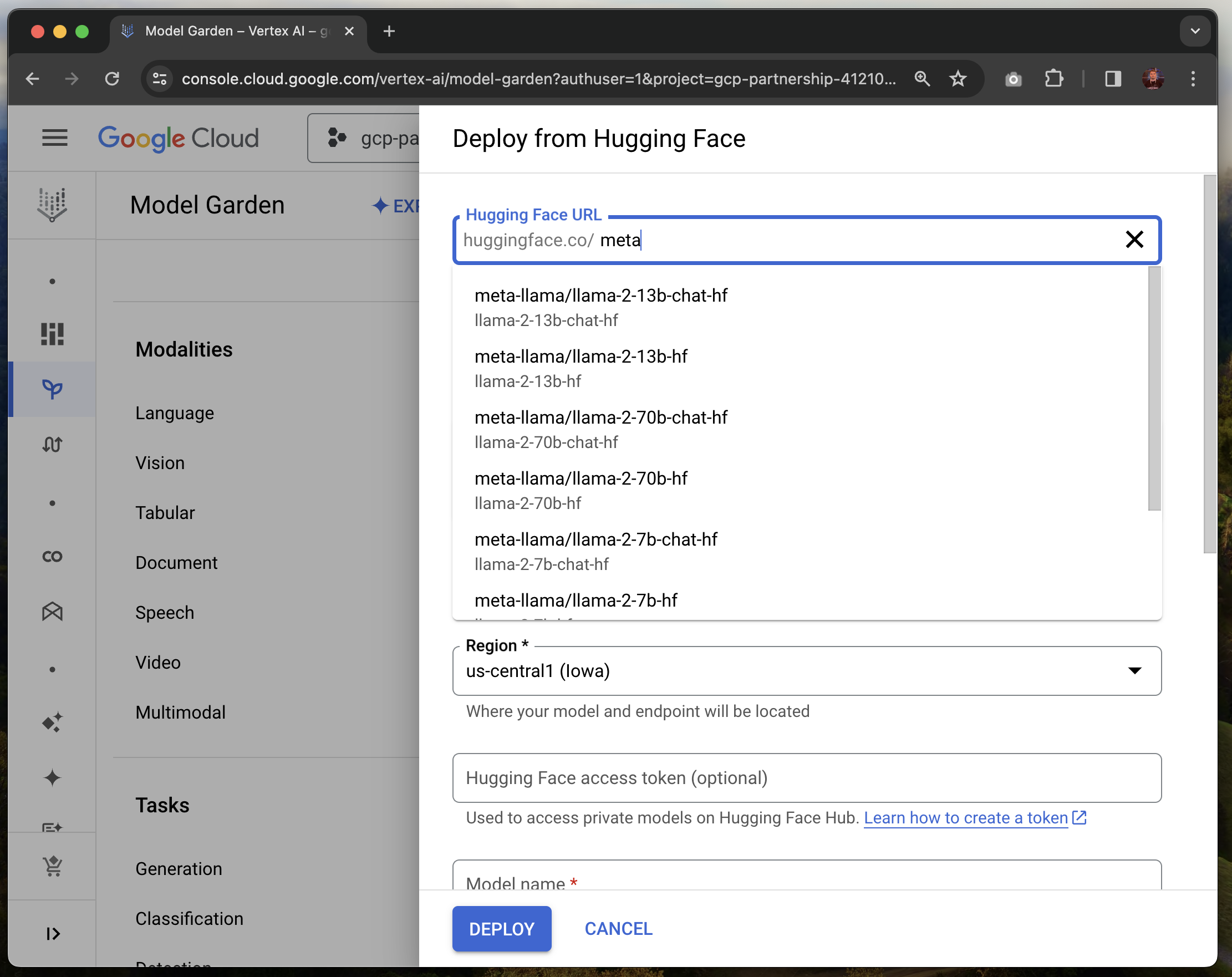Screen dimensions: 1232x977
Task: Click the Hugging Face access token input field
Action: tap(806, 777)
